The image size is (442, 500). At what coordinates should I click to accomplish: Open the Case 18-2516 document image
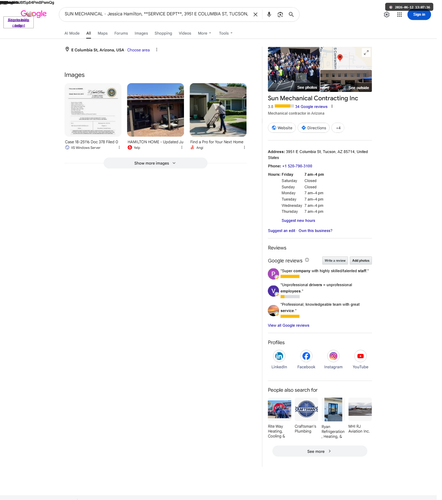[x=93, y=110]
